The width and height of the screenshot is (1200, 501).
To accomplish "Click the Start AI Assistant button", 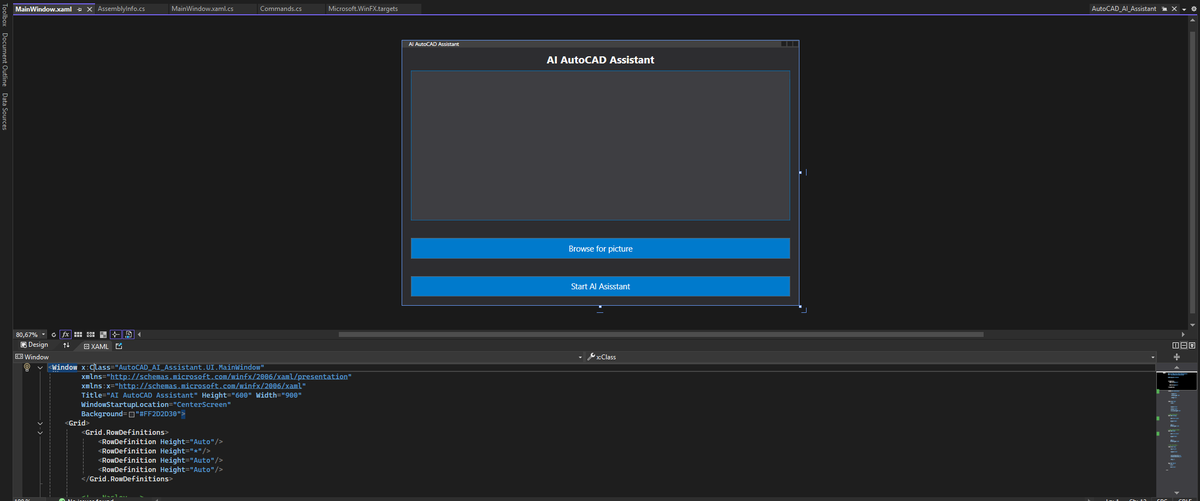I will click(x=600, y=286).
